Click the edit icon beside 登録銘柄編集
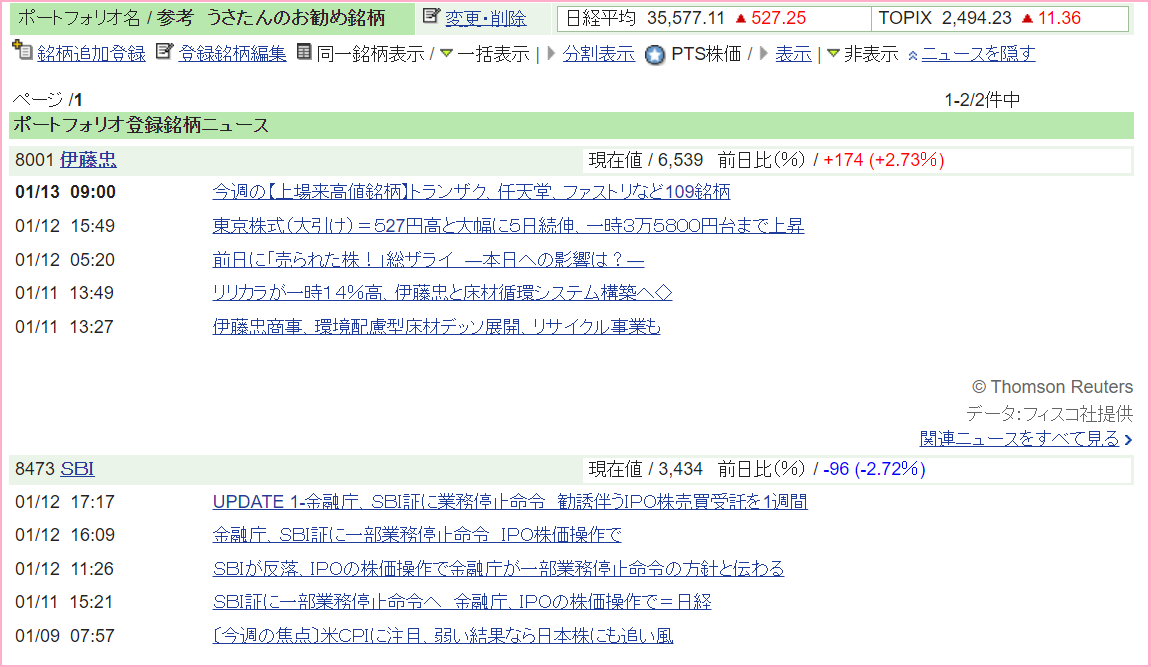The height and width of the screenshot is (667, 1151). pyautogui.click(x=164, y=51)
